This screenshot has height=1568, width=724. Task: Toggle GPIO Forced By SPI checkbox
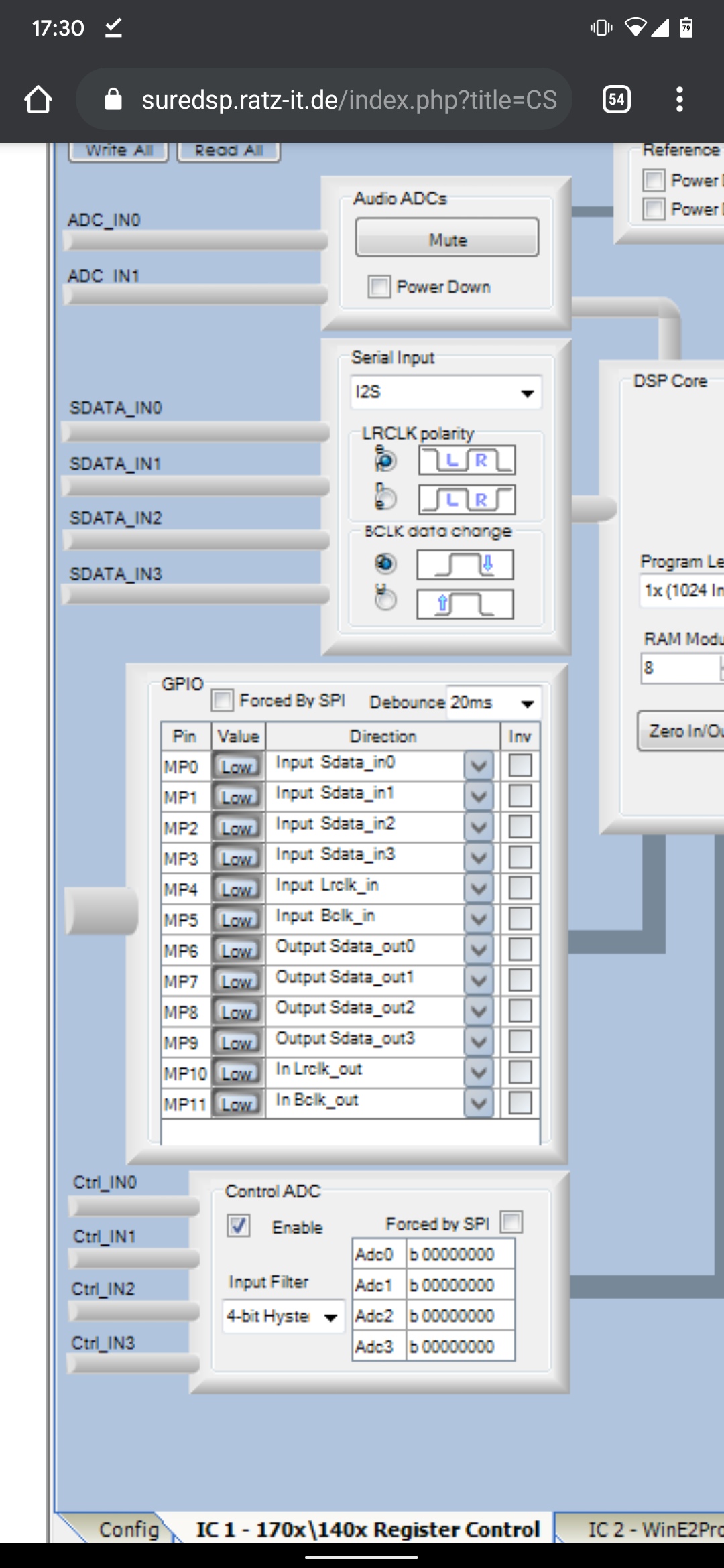coord(223,700)
